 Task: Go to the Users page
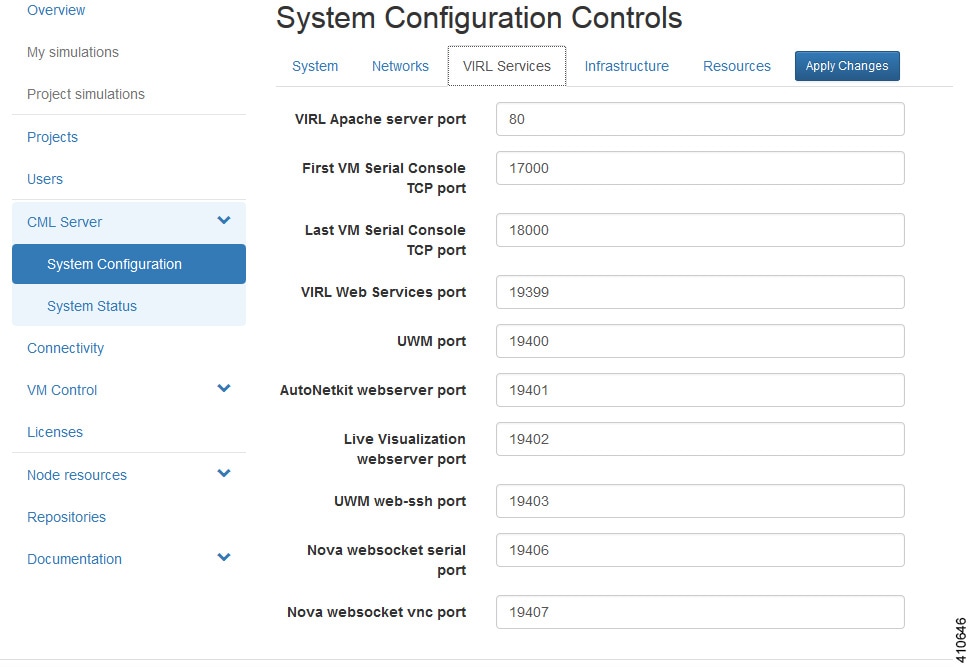tap(45, 179)
